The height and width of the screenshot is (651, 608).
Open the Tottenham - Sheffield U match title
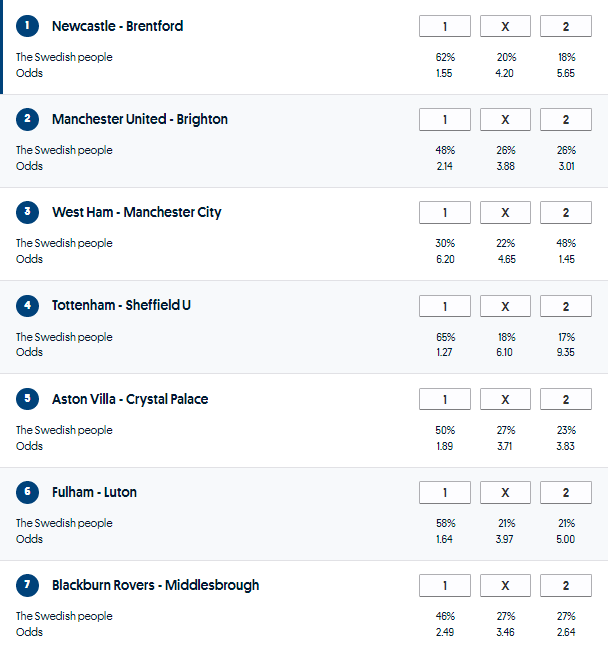[x=121, y=305]
